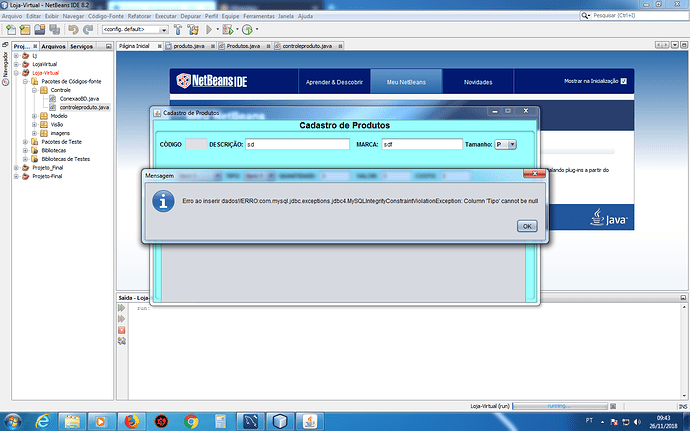690x431 pixels.
Task: Expand the Bibliotecas de Testes node
Action: tap(25, 159)
